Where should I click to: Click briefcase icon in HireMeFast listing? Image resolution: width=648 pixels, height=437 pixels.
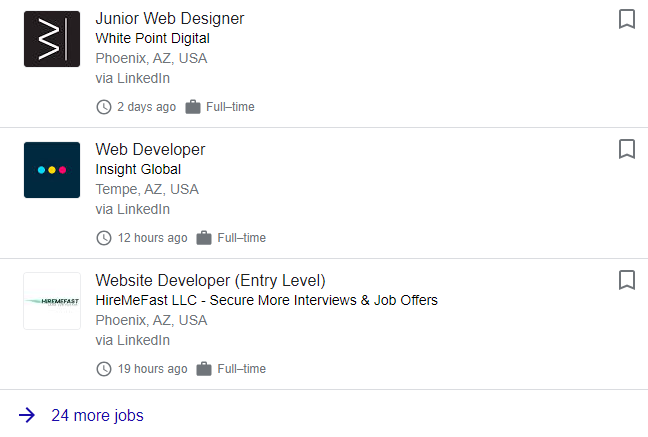204,369
